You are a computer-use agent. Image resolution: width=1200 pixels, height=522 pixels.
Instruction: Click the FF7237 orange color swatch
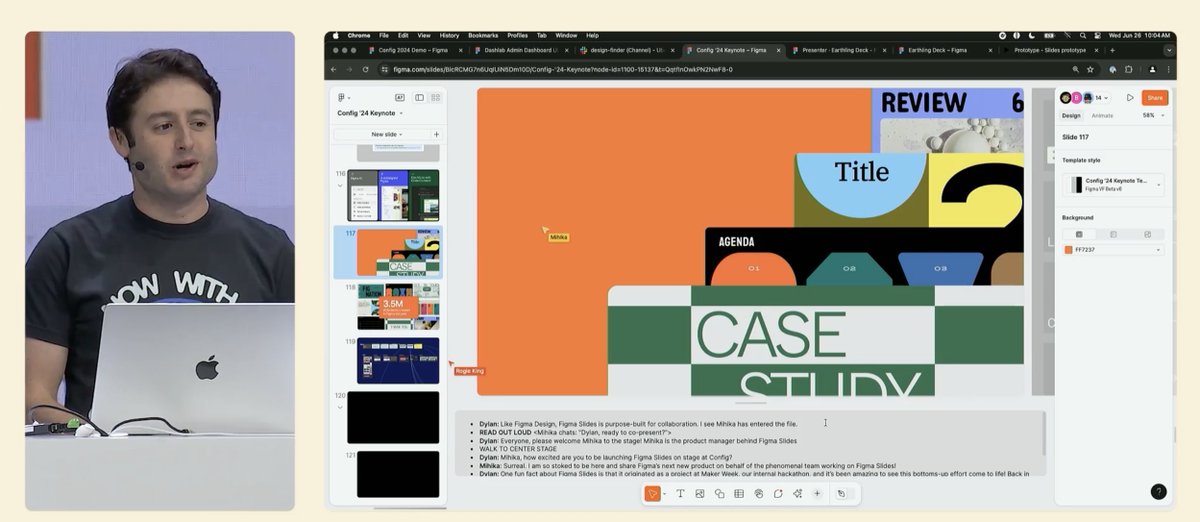(1068, 250)
